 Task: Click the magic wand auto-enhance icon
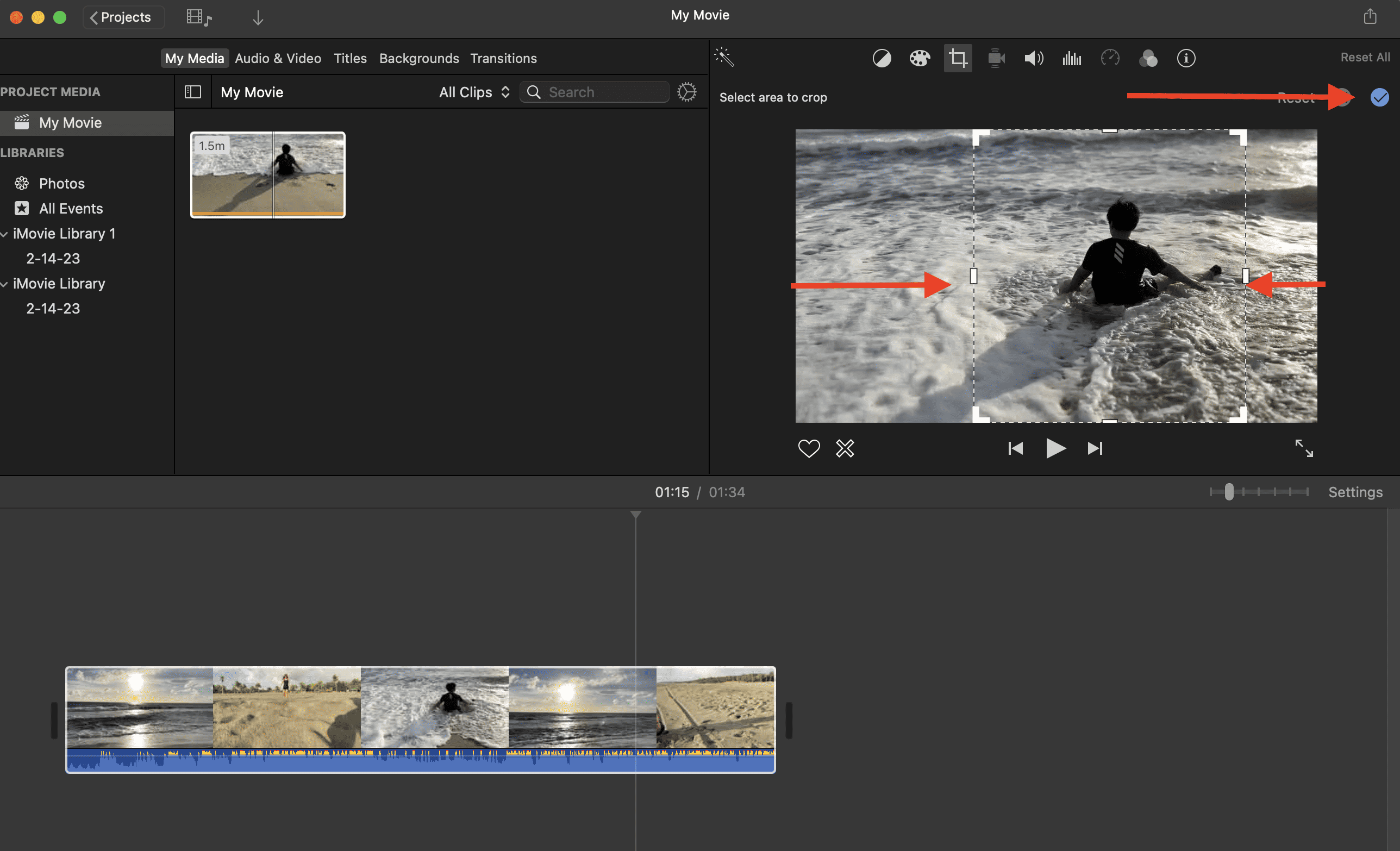point(724,58)
